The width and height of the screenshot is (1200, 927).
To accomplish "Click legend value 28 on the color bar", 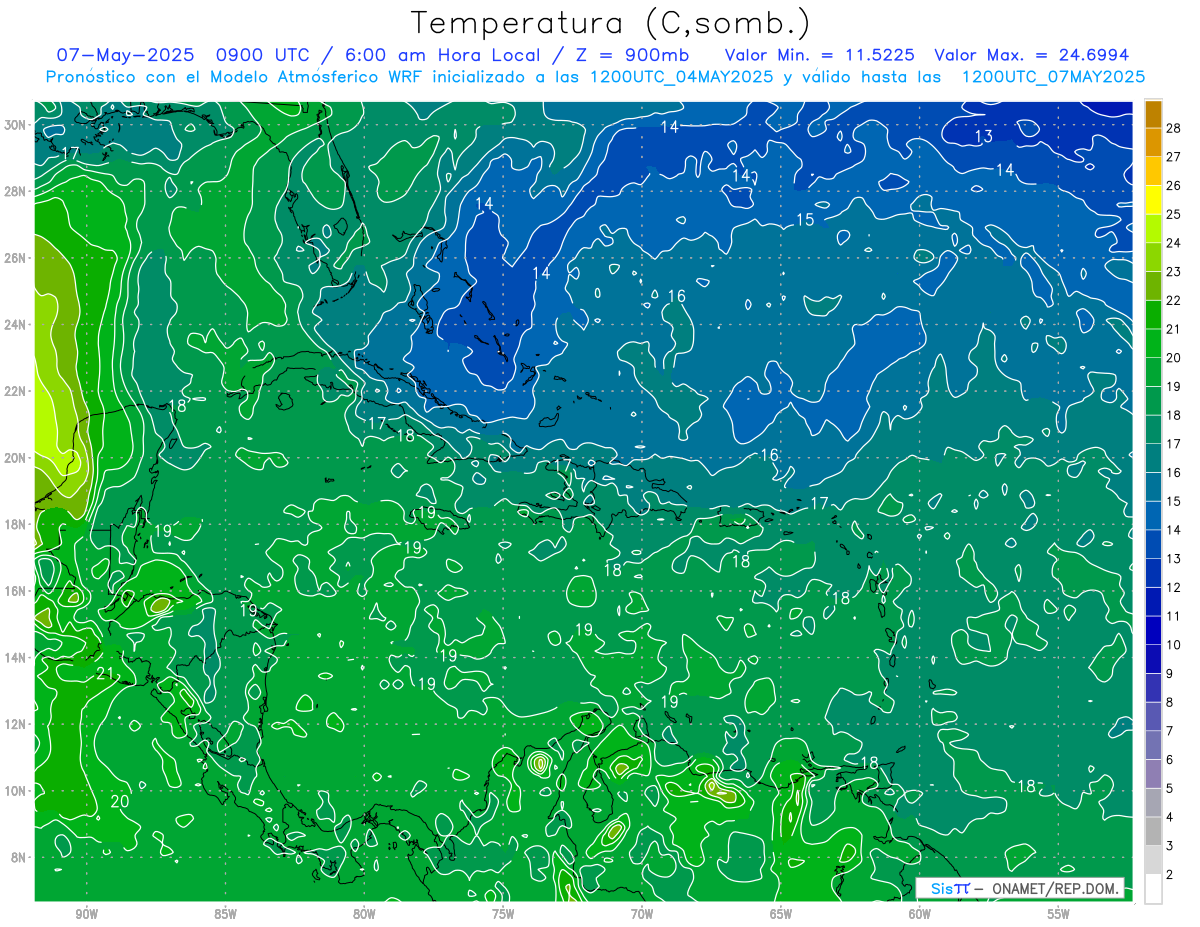I will pyautogui.click(x=1173, y=128).
